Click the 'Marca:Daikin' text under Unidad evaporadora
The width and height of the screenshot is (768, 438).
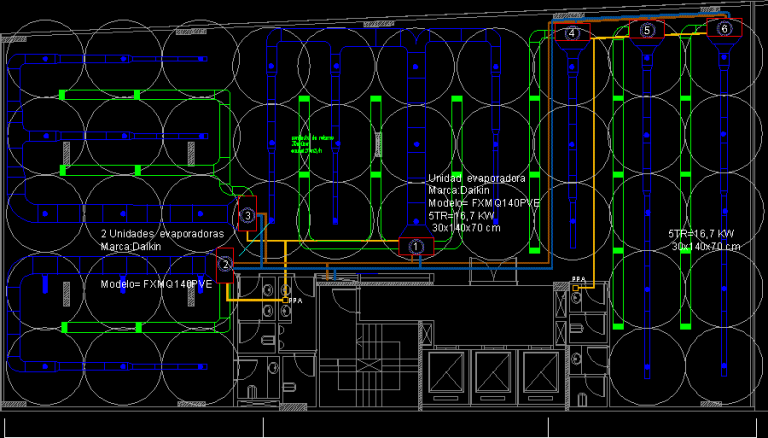[459, 191]
